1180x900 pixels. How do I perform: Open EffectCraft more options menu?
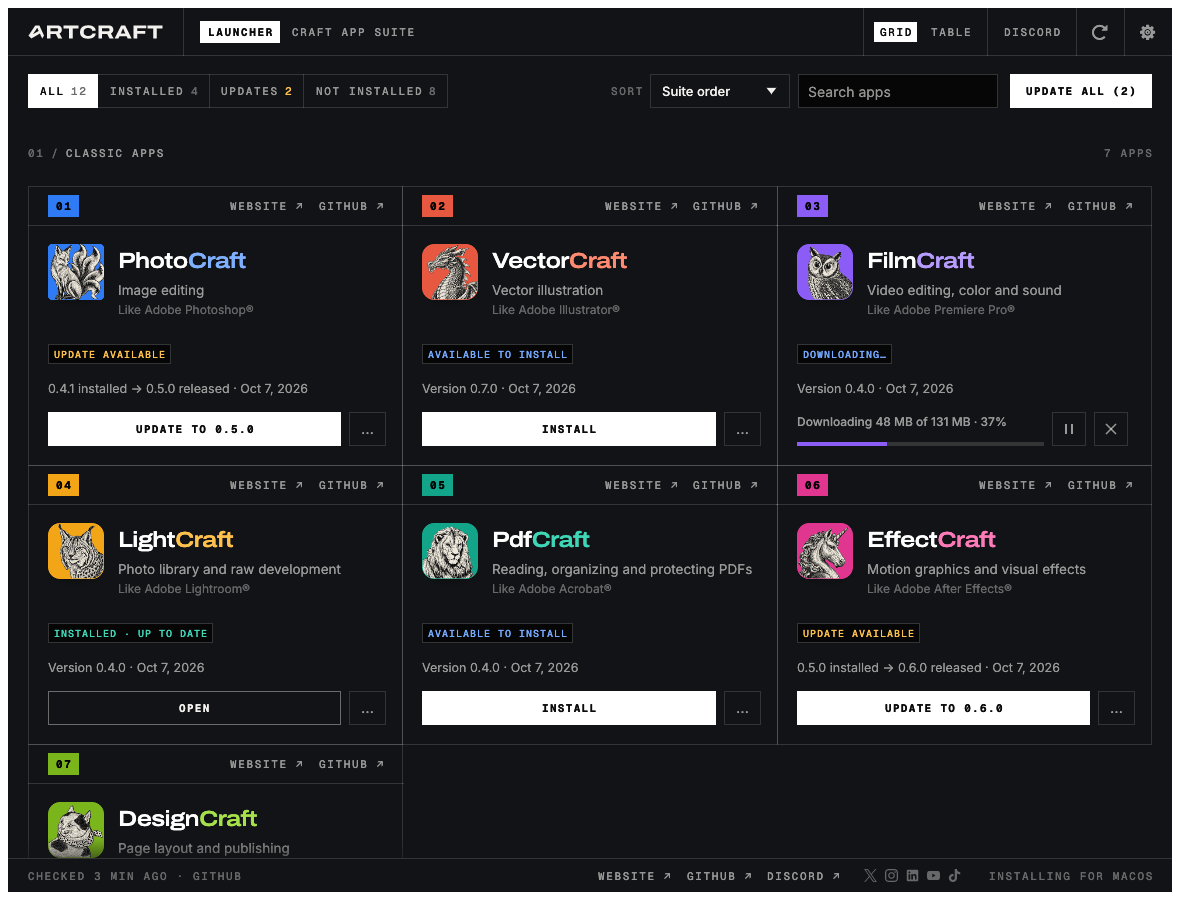1116,708
